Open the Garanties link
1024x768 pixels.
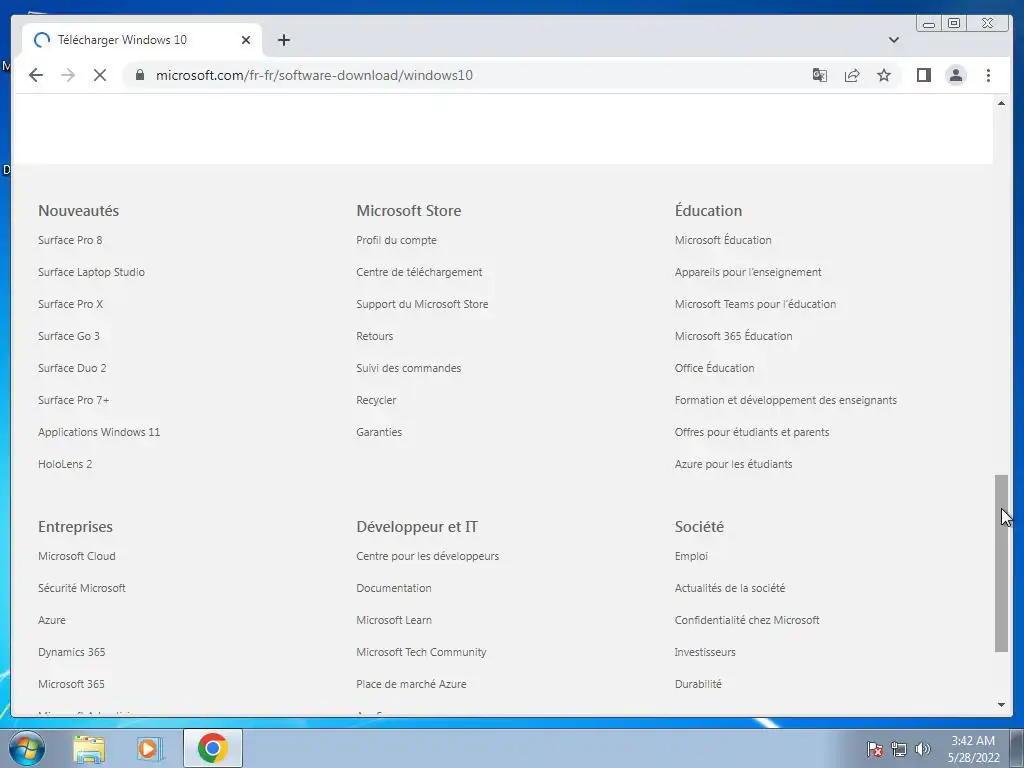(379, 432)
